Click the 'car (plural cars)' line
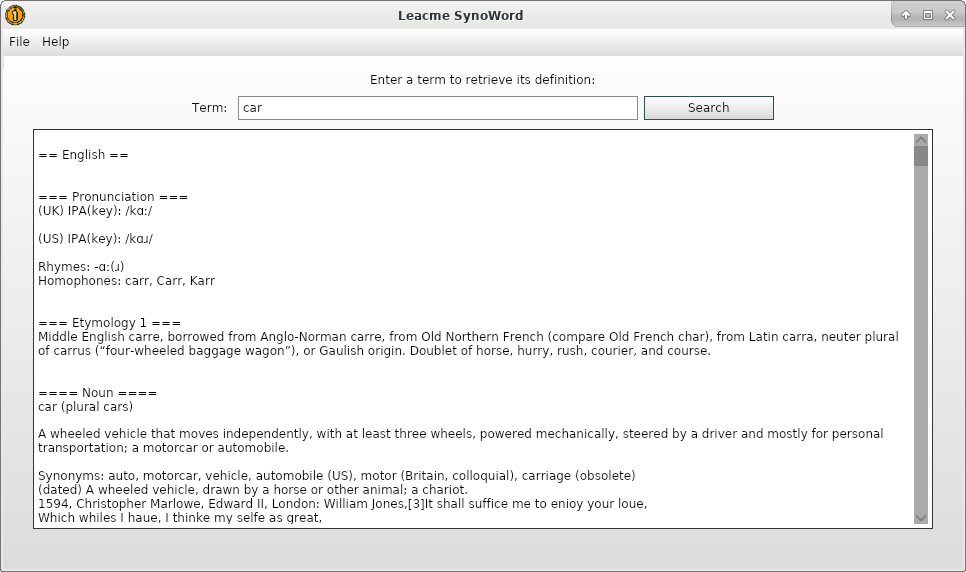Screen dimensions: 966x572 85,407
